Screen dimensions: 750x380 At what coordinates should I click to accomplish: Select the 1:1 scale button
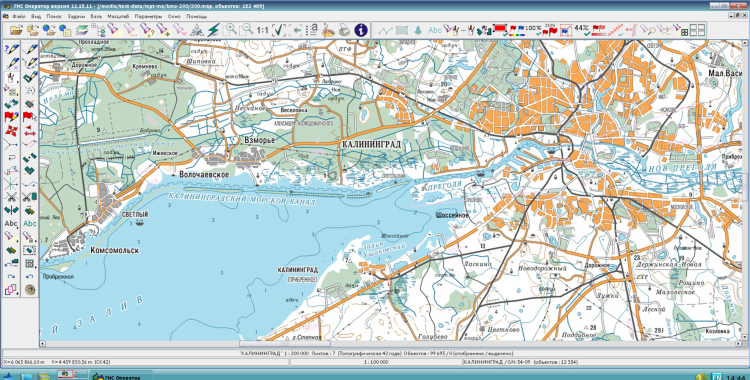[x=263, y=30]
